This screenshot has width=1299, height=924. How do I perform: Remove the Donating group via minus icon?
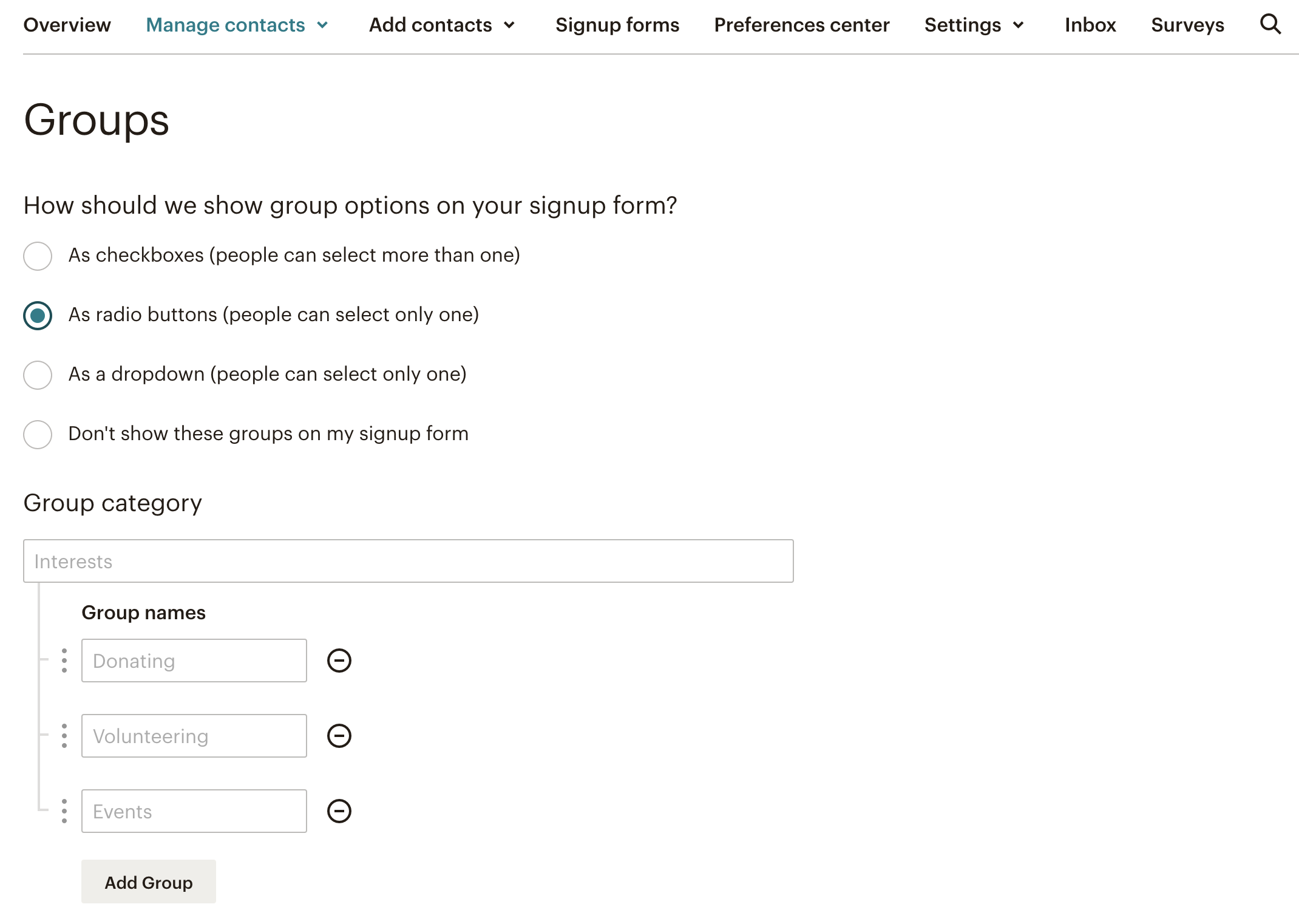tap(339, 660)
